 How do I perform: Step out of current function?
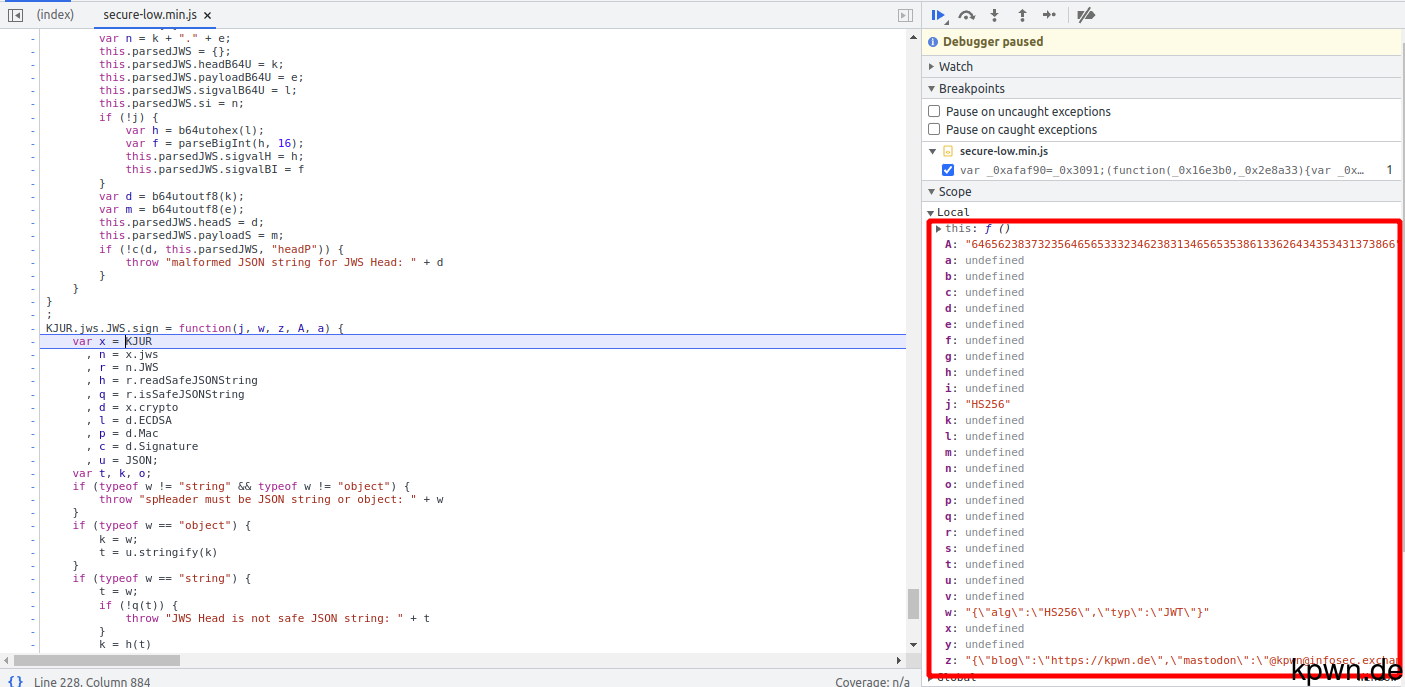tap(1022, 14)
